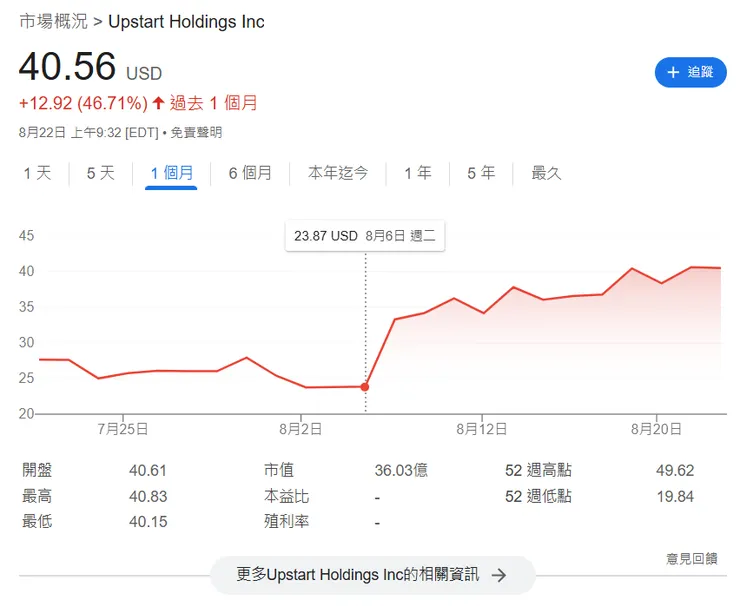The image size is (740, 606).
Task: Click the 8月2日 axis label
Action: 301,429
